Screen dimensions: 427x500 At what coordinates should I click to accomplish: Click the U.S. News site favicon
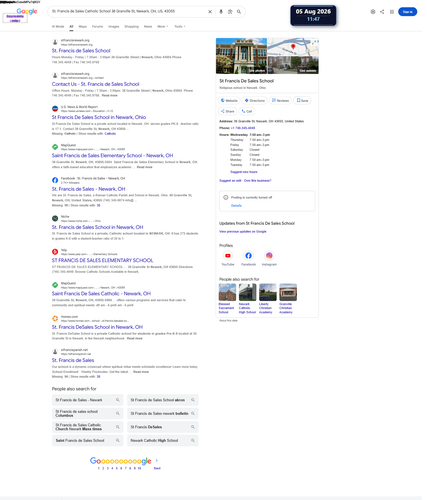click(x=56, y=110)
